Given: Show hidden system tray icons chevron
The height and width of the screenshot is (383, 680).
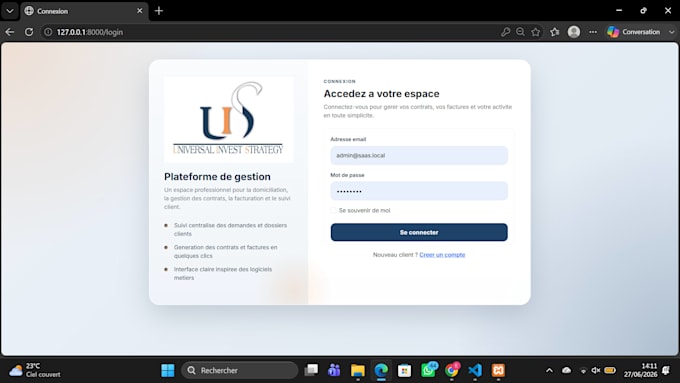Looking at the screenshot, I should [549, 370].
